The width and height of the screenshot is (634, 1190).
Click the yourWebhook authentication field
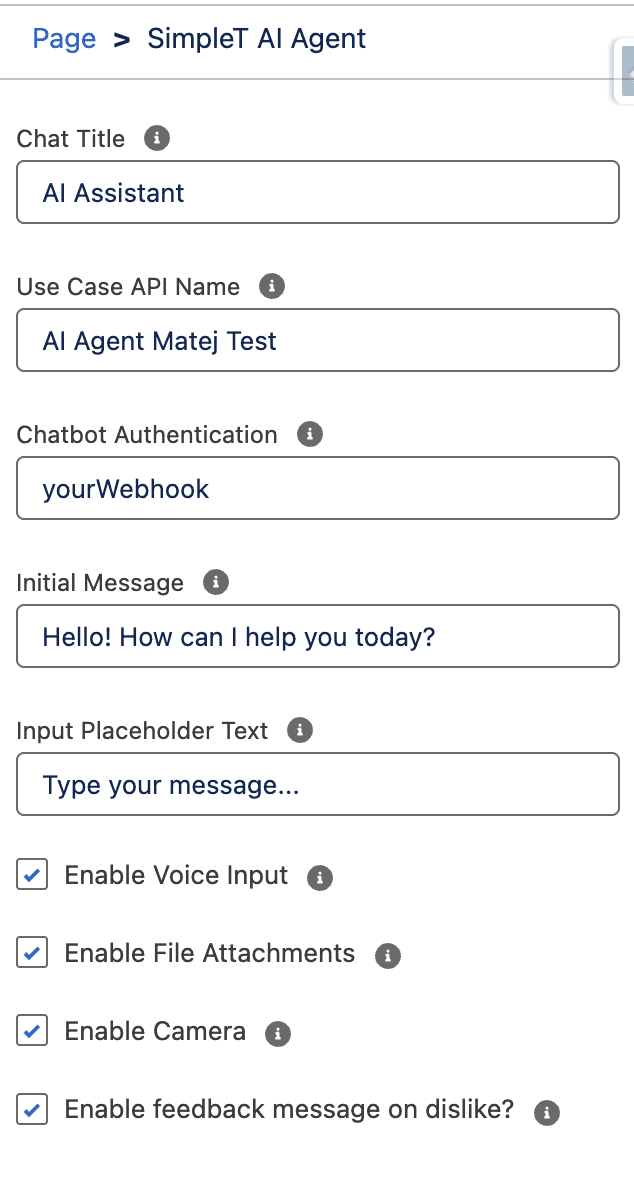point(317,488)
